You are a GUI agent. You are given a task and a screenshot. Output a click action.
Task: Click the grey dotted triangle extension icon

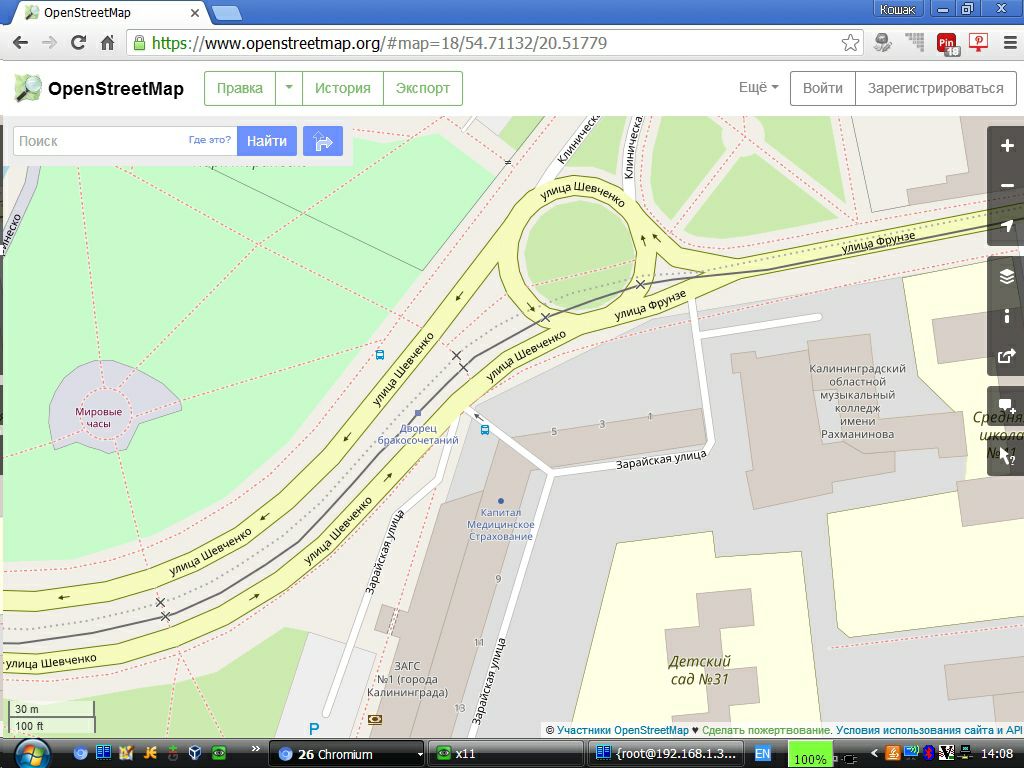coord(915,43)
